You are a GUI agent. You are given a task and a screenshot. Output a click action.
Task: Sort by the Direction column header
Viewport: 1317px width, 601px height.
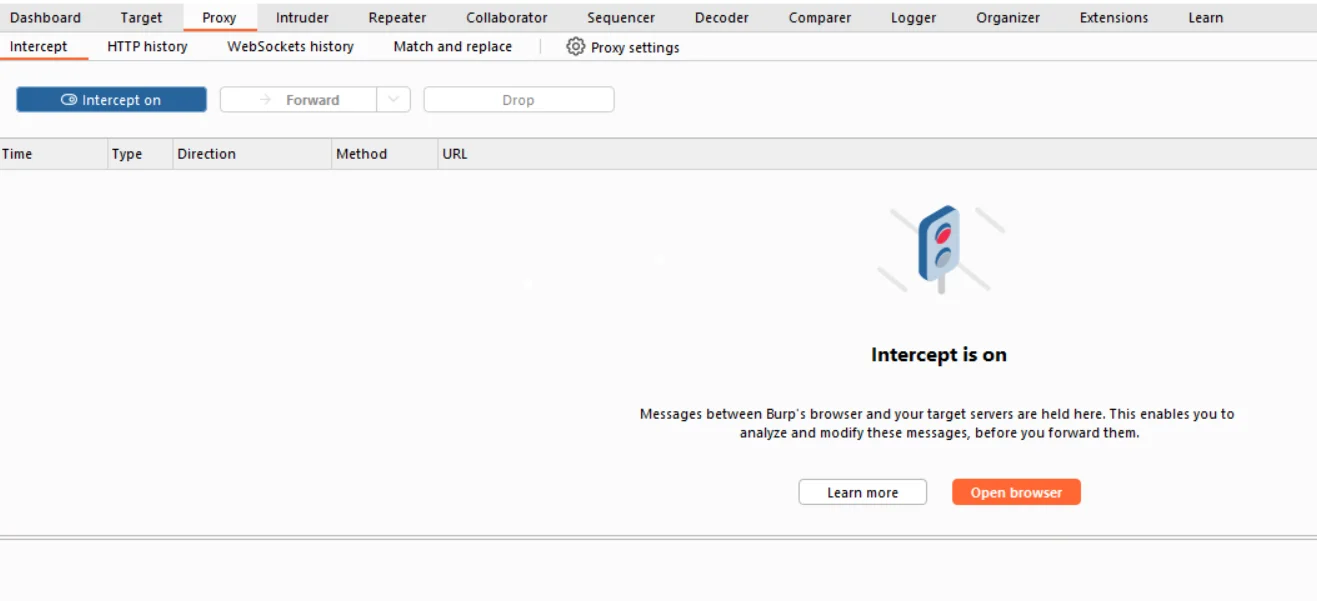coord(252,154)
